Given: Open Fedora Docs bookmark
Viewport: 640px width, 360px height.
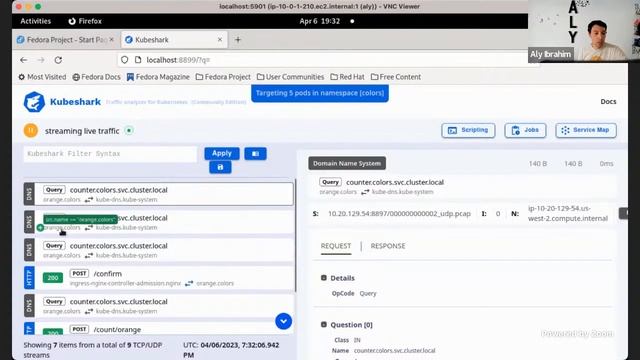Looking at the screenshot, I should point(96,77).
